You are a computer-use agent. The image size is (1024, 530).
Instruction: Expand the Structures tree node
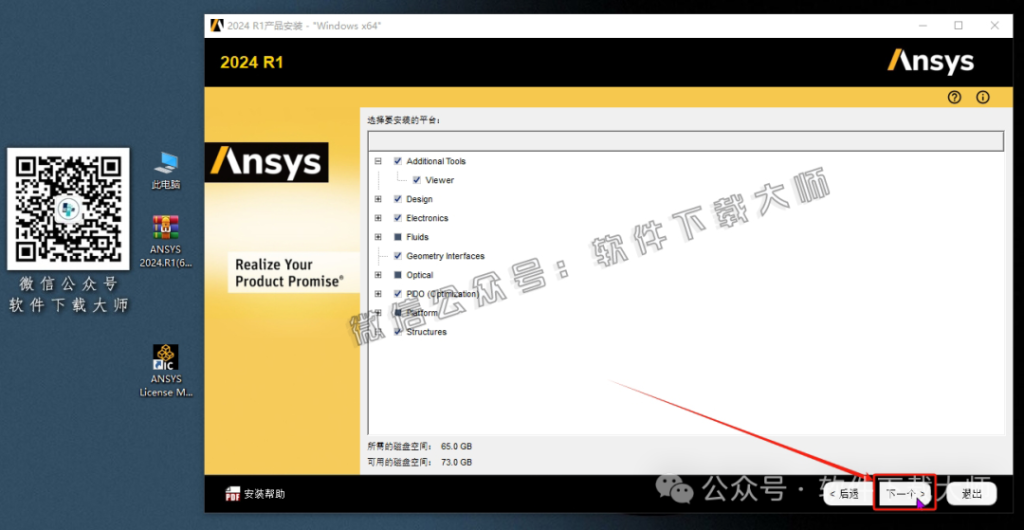377,331
